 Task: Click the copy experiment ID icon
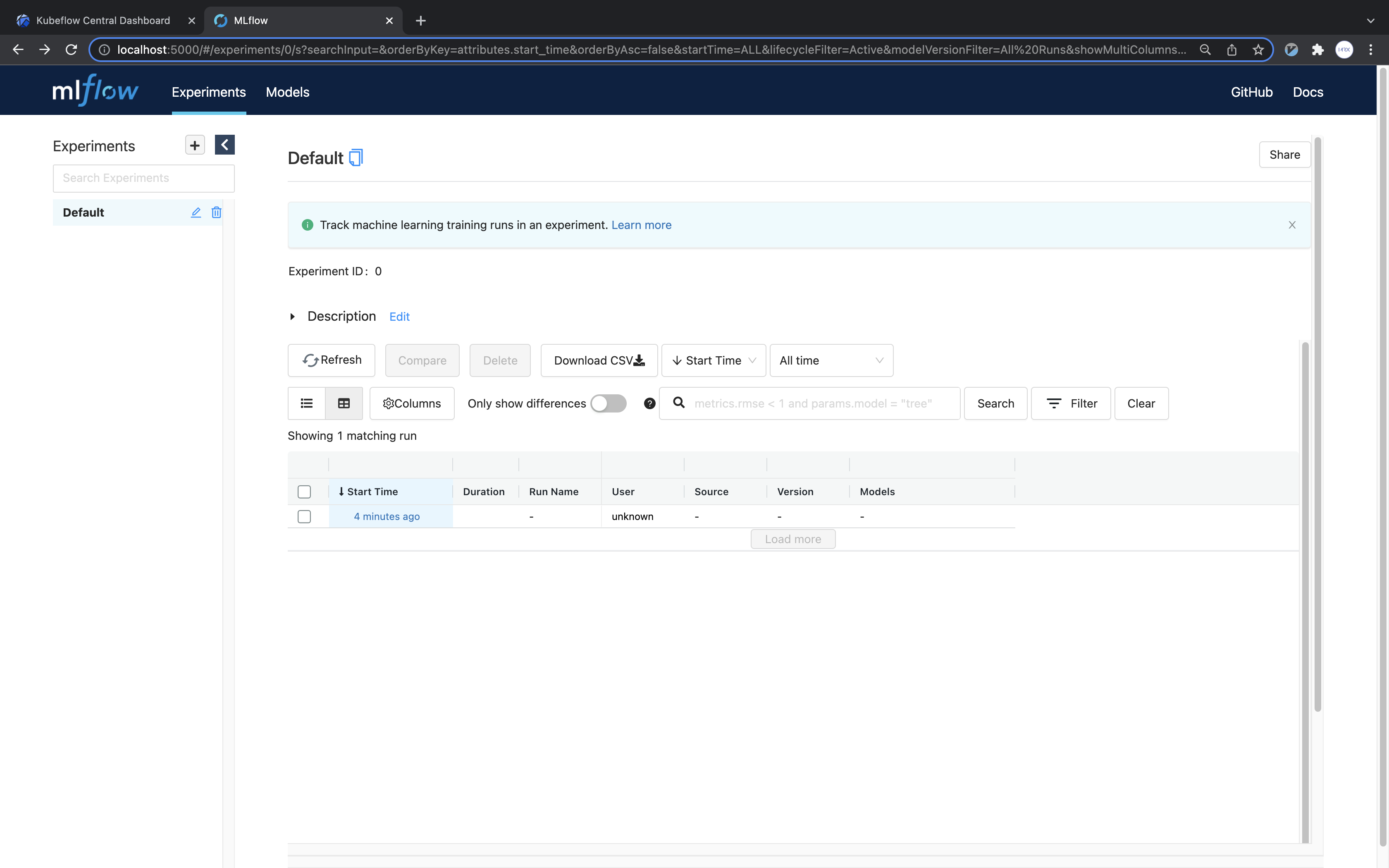point(356,157)
